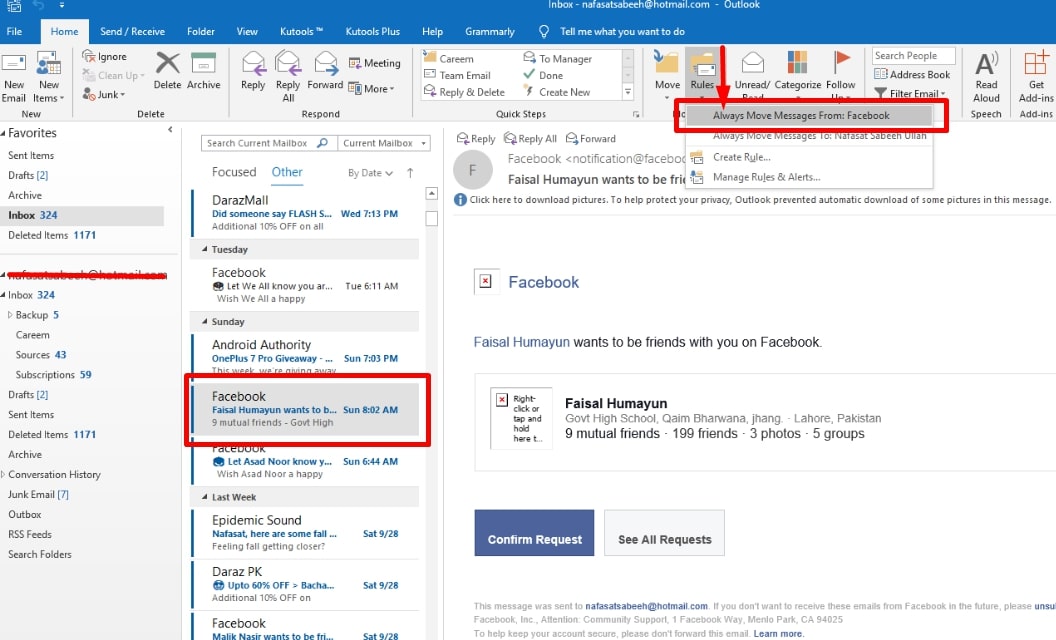Open the Move folder menu
This screenshot has height=640, width=1056.
[667, 73]
